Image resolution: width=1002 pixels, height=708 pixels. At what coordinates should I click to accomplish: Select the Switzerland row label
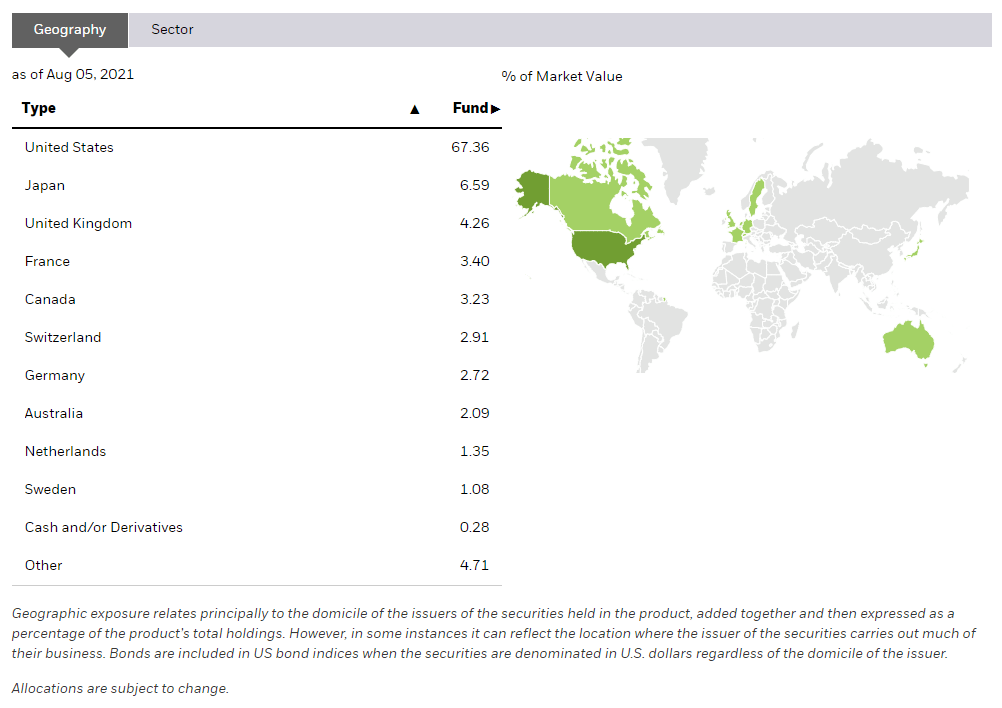coord(63,337)
